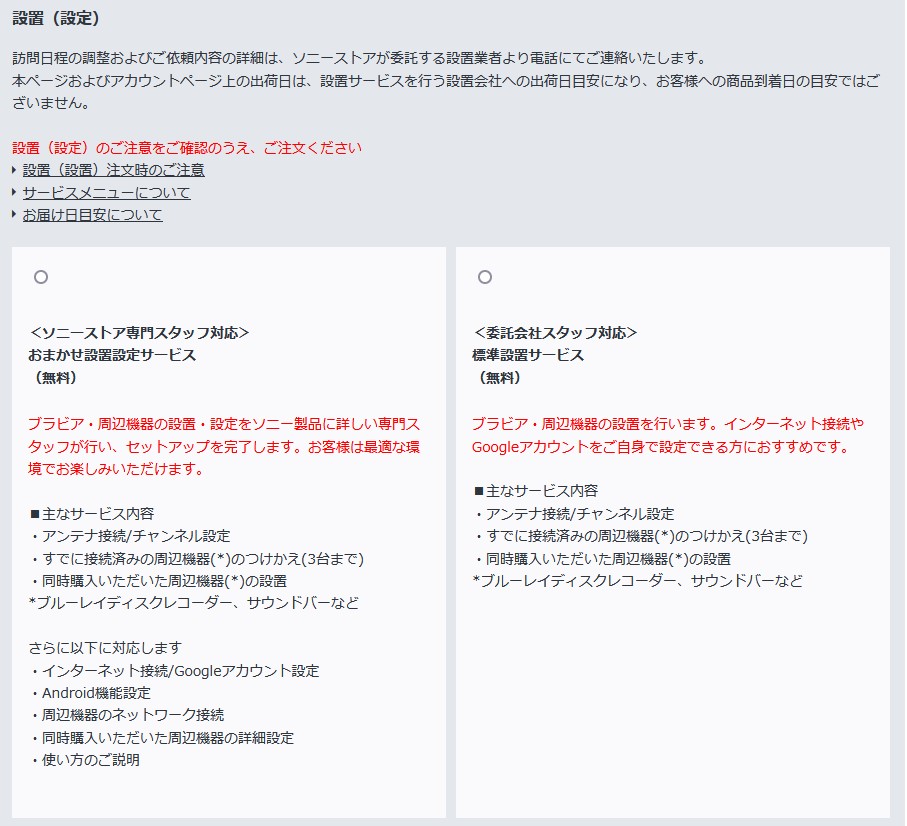
Task: Select the 標準設置サービス radio button
Action: (x=485, y=277)
